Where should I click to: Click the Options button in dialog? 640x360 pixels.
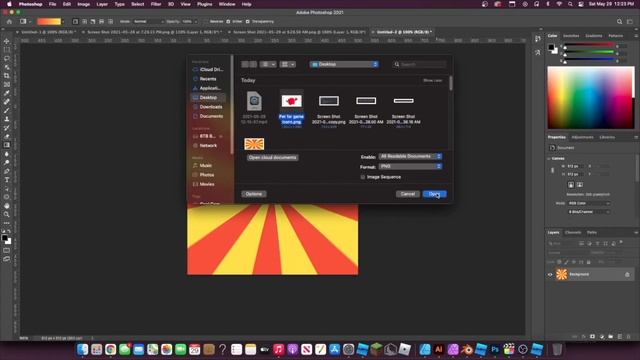(254, 194)
